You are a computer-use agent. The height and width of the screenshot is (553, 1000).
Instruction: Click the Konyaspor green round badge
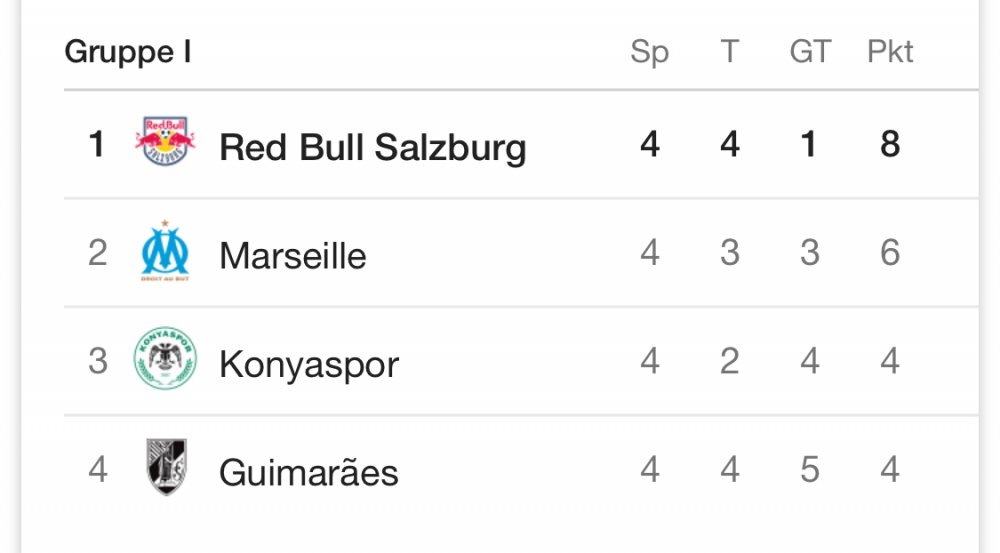point(165,358)
